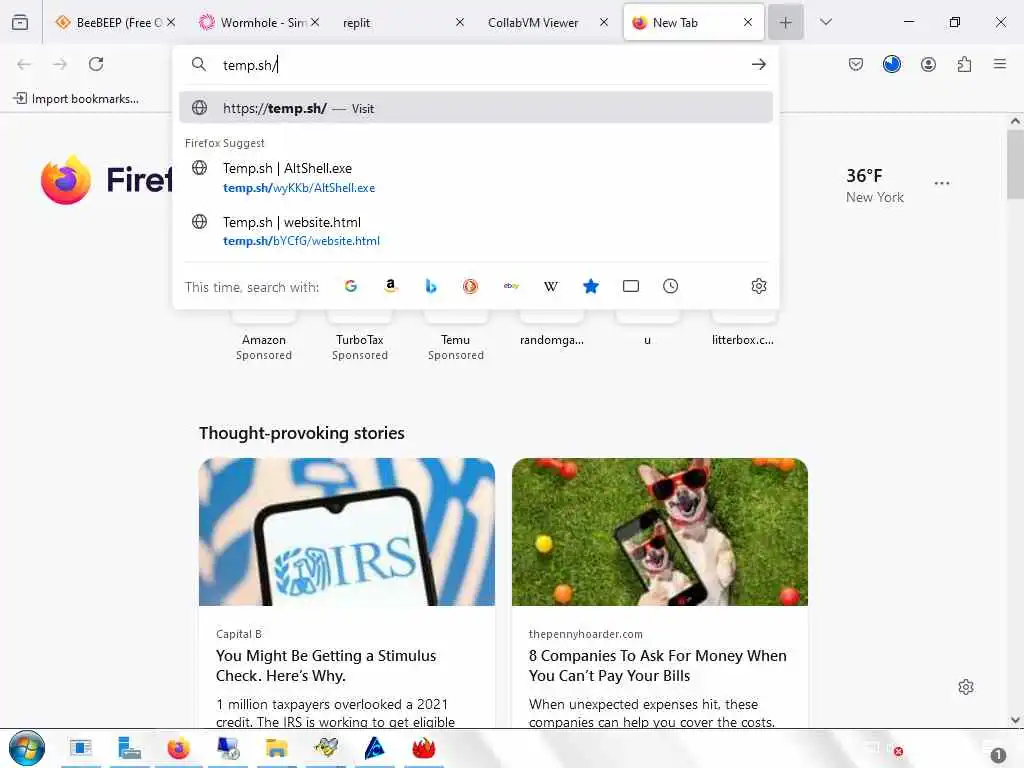Select the New Tab tab
Image resolution: width=1024 pixels, height=768 pixels.
pyautogui.click(x=693, y=22)
